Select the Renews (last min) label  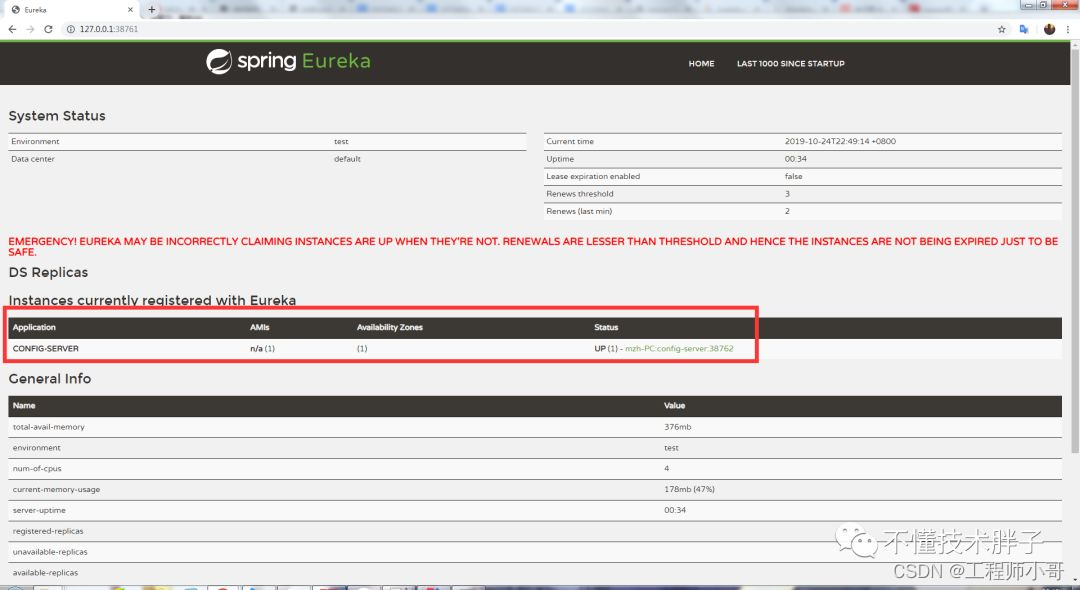579,211
